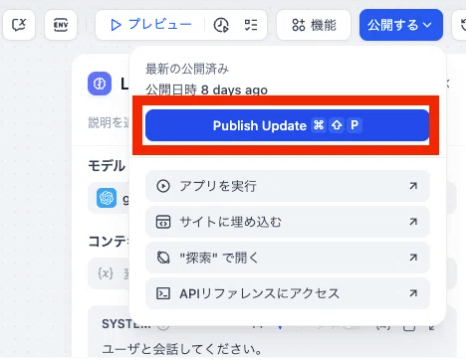The image size is (466, 361).
Task: Open the run history clock icon
Action: tap(221, 25)
